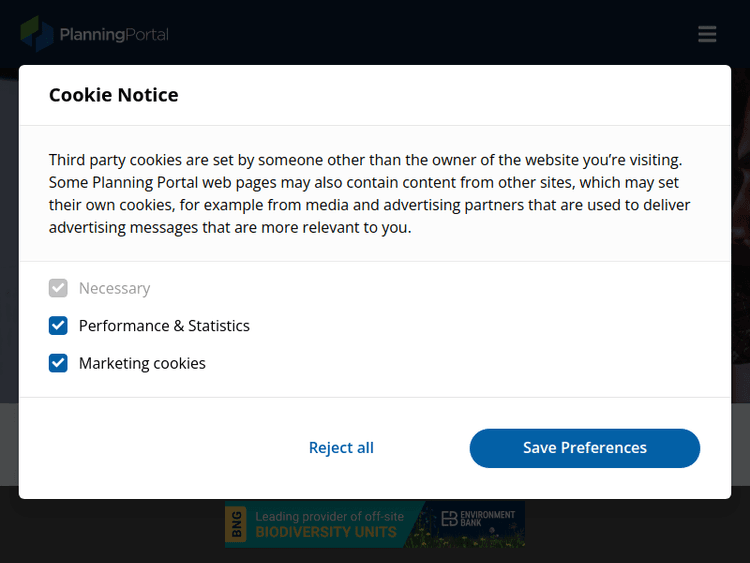The image size is (750, 563).
Task: Select the Cookie Notice heading
Action: pyautogui.click(x=114, y=95)
